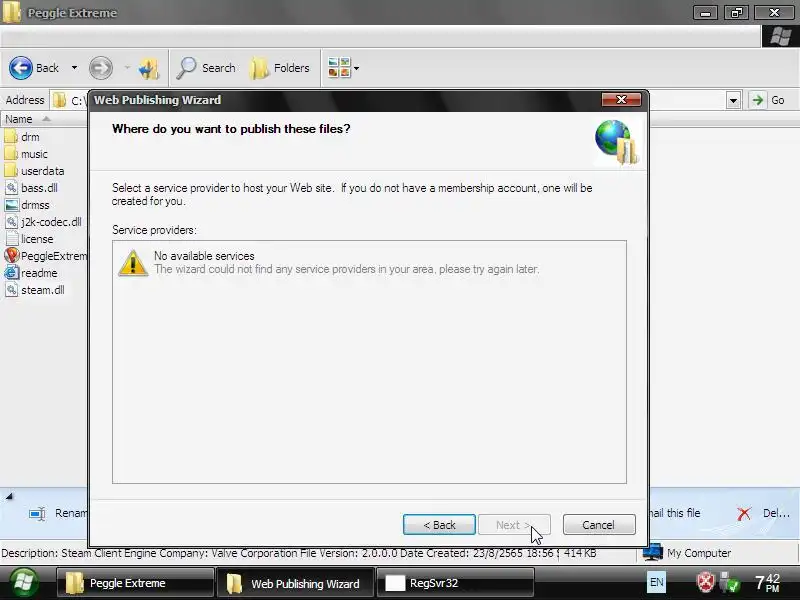The width and height of the screenshot is (800, 600).
Task: Open Search in the Explorer toolbar
Action: tap(206, 68)
